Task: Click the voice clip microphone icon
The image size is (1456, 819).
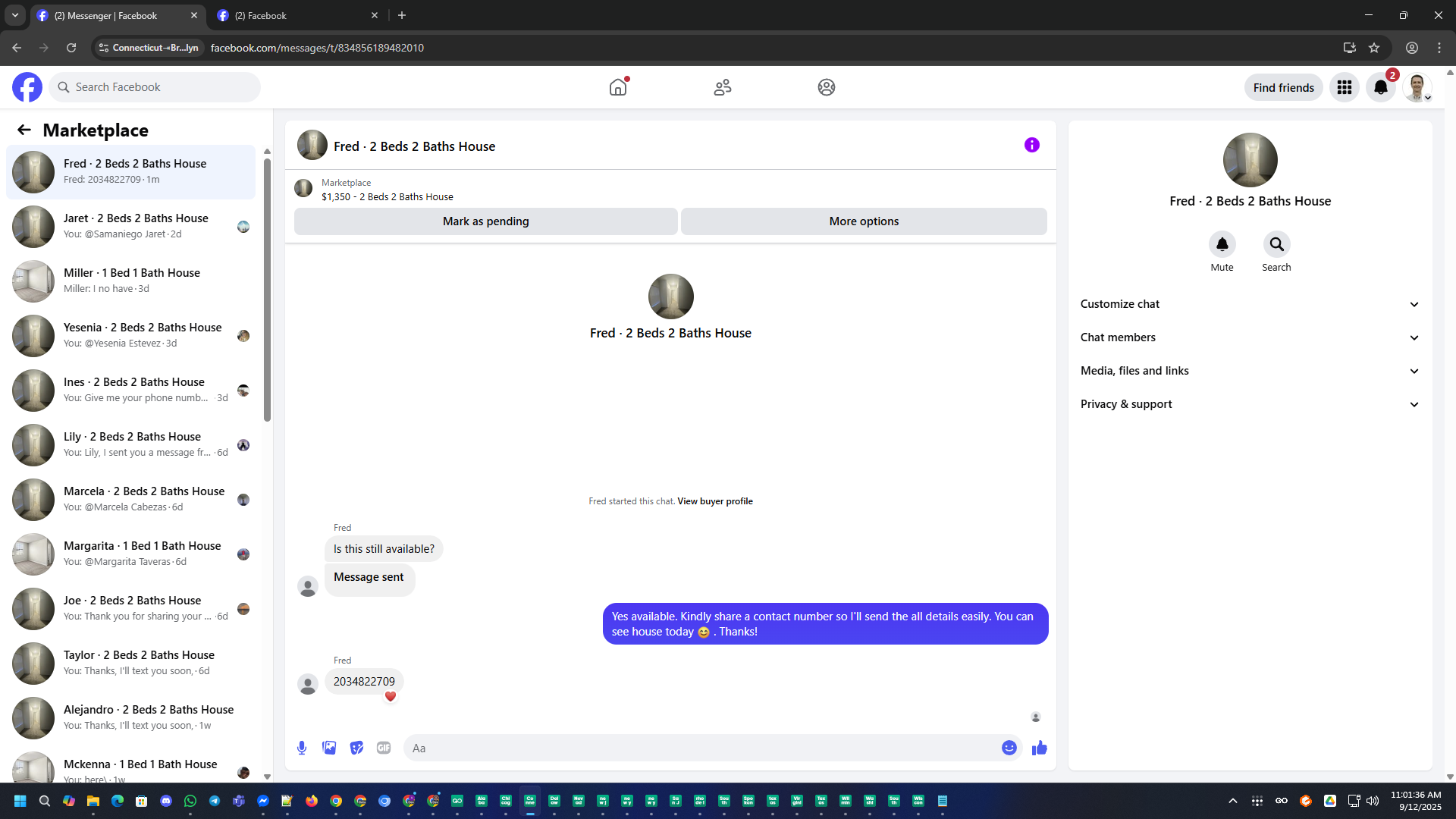Action: coord(302,748)
